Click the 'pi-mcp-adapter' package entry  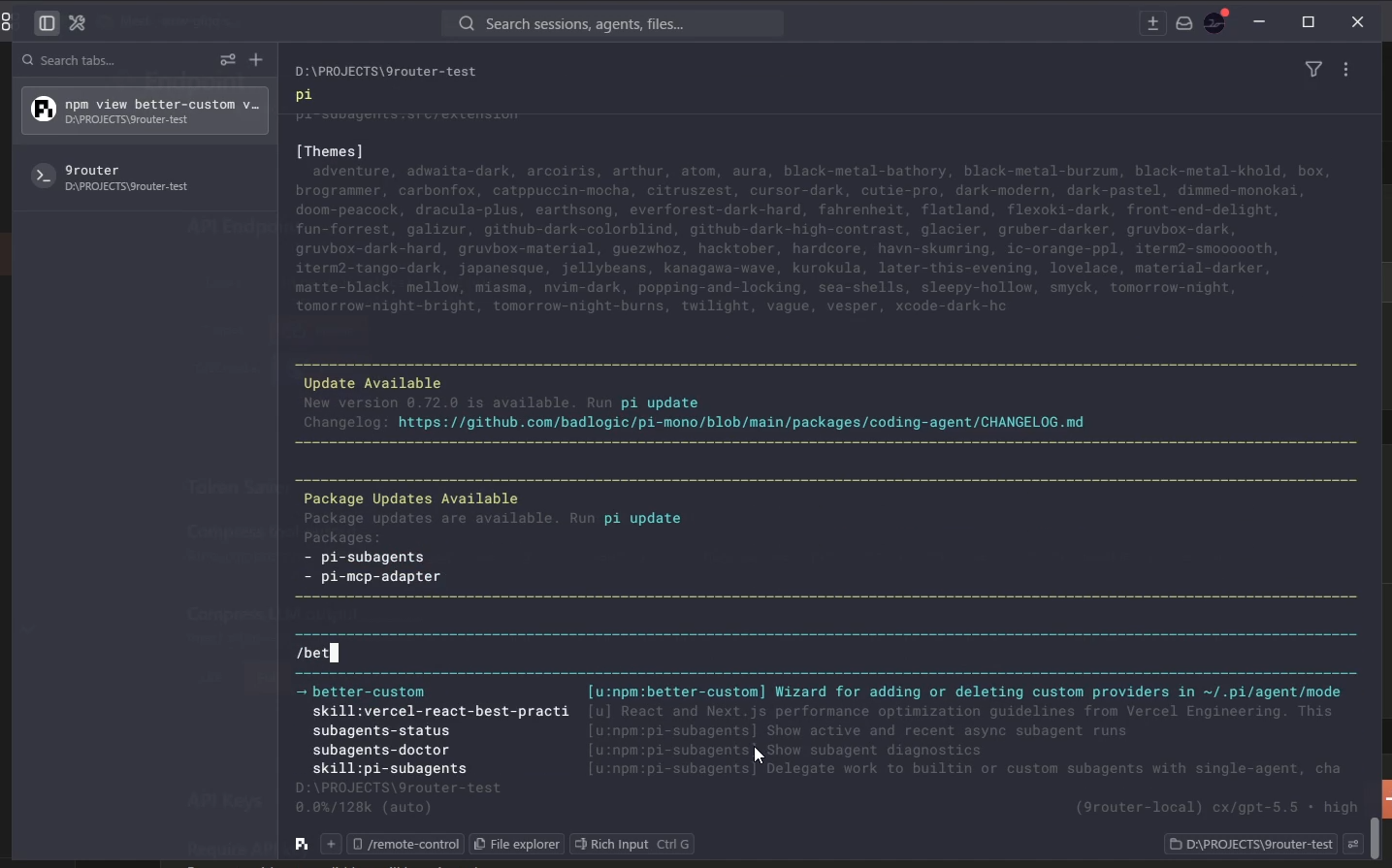381,577
